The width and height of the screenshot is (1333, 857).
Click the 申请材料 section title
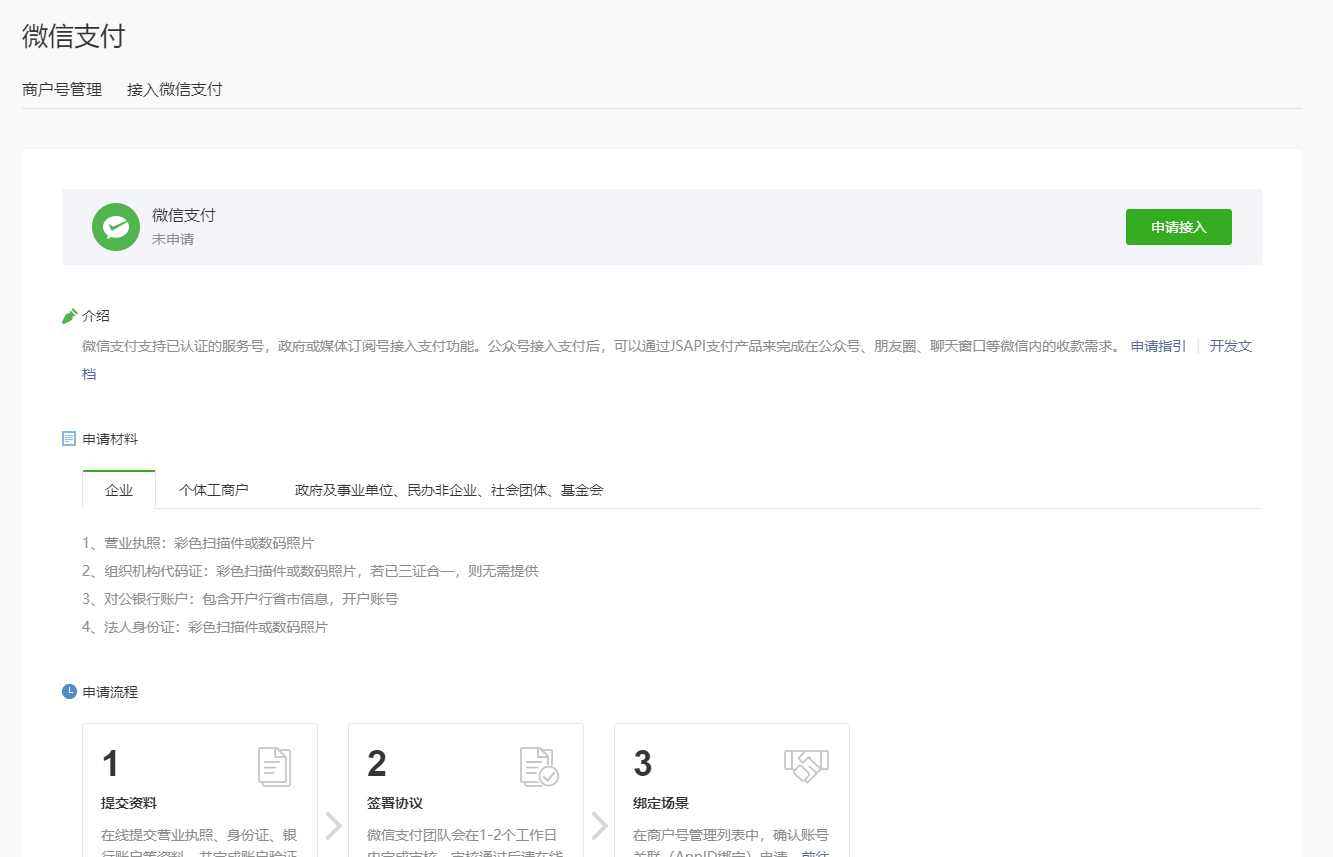point(110,438)
